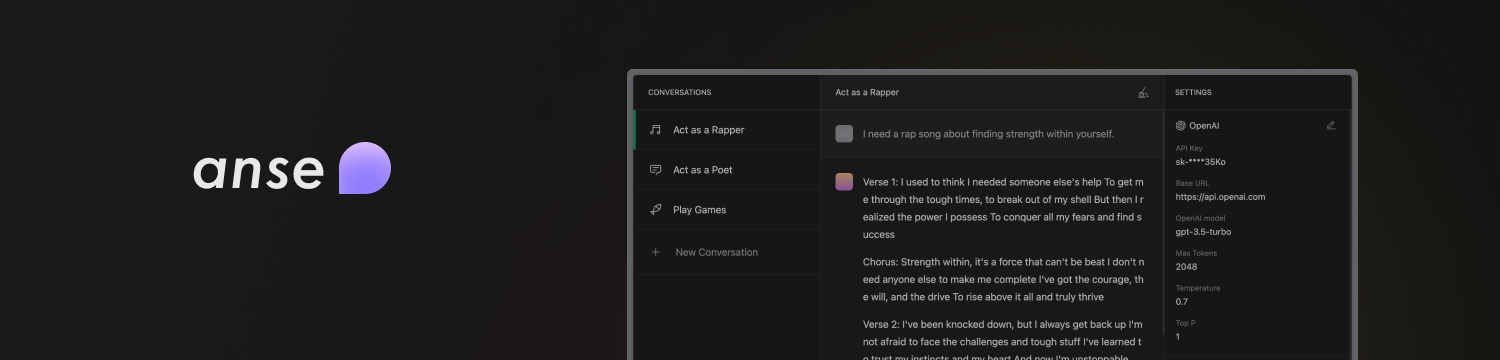Viewport: 1500px width, 360px height.
Task: Click the plus icon for New Conversation
Action: pyautogui.click(x=656, y=252)
